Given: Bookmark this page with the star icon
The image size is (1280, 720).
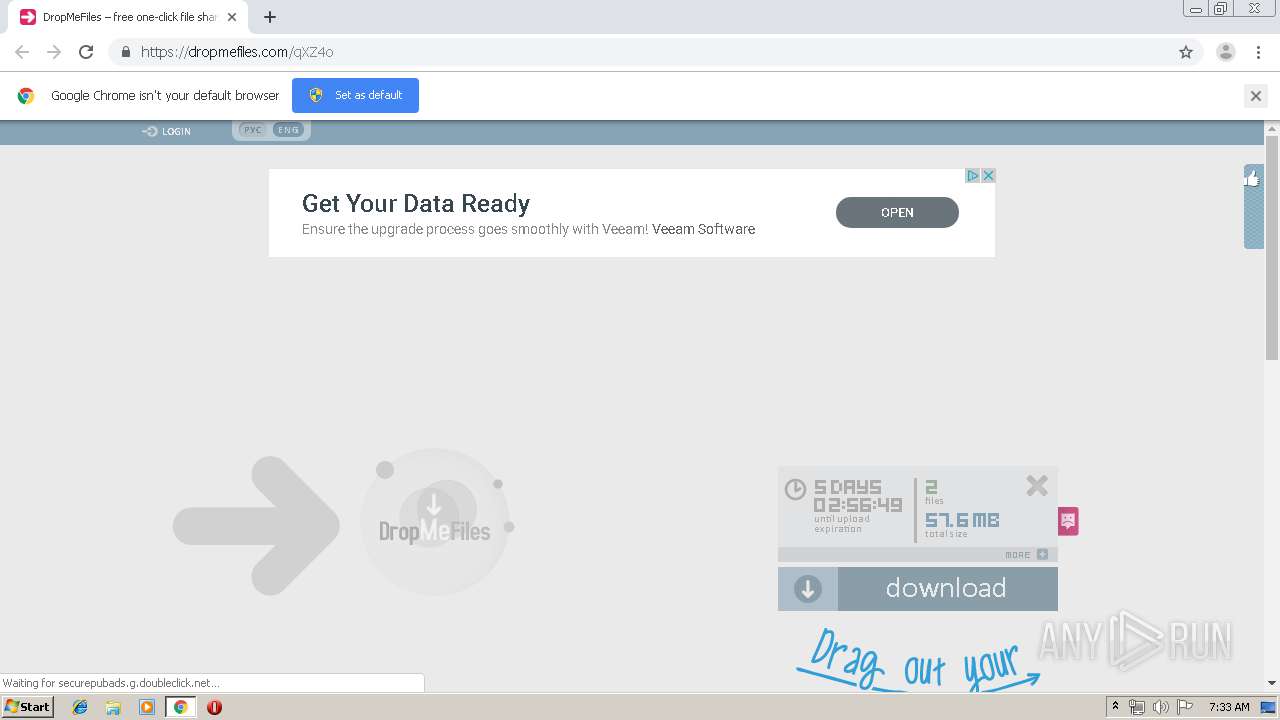Looking at the screenshot, I should coord(1186,52).
